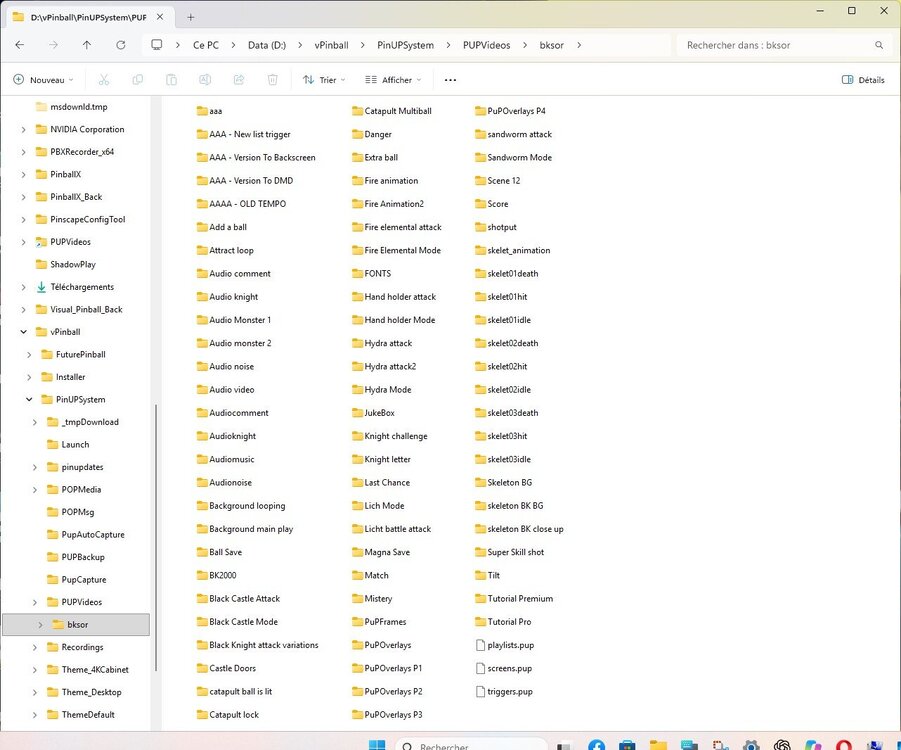Viewport: 901px width, 750px height.
Task: Open the Afficher view dropdown
Action: coord(394,80)
